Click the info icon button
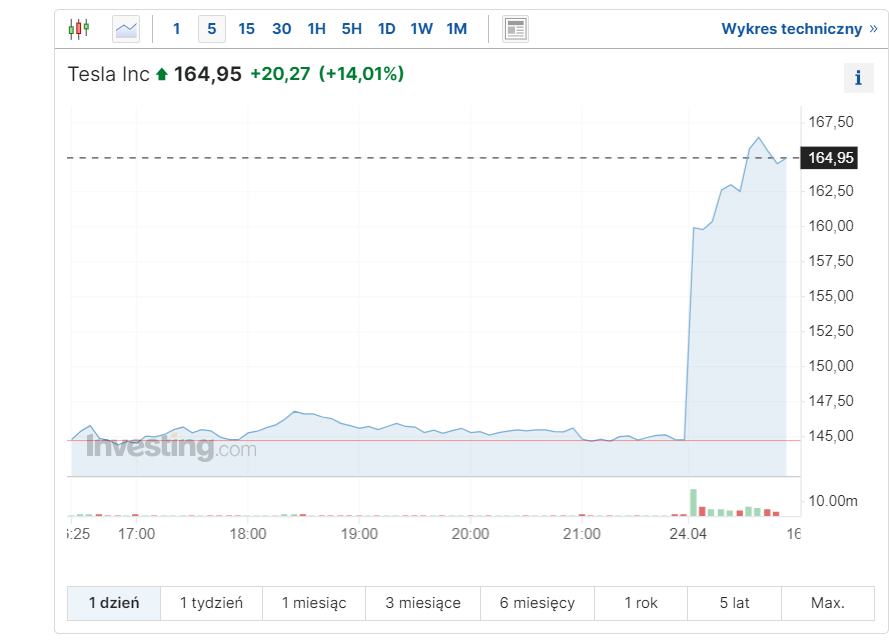Image resolution: width=889 pixels, height=644 pixels. [x=858, y=78]
